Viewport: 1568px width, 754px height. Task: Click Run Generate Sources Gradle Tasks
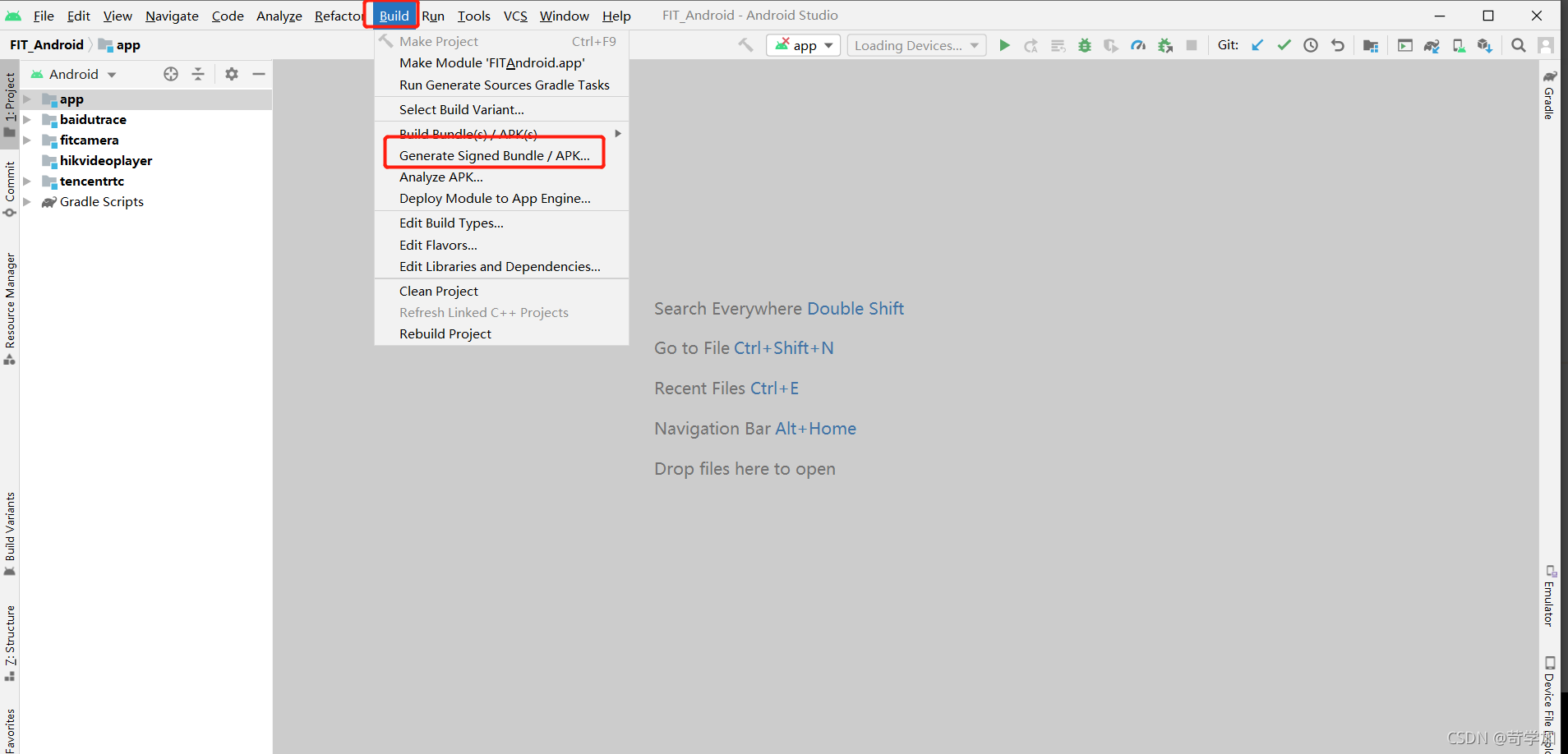[x=501, y=85]
